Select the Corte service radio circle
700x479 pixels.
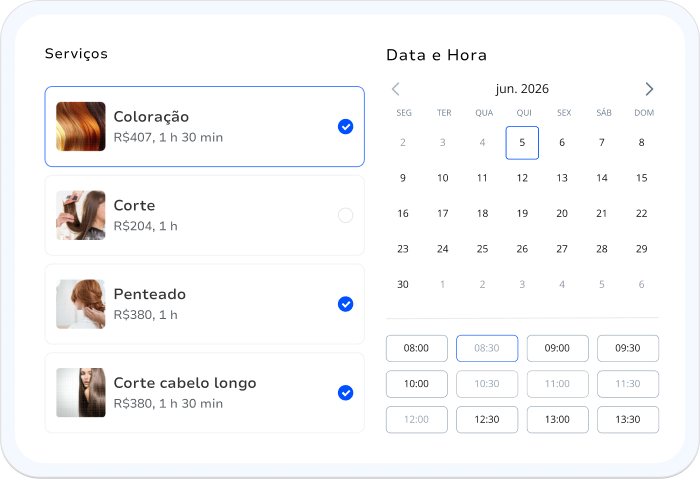pyautogui.click(x=346, y=215)
